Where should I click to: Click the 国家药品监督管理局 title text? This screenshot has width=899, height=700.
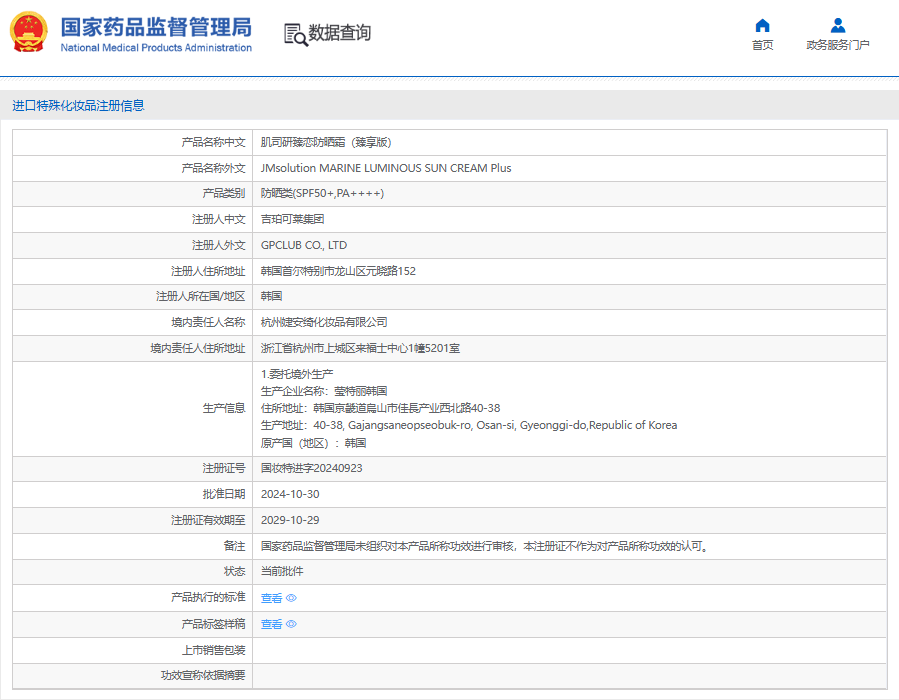[156, 27]
